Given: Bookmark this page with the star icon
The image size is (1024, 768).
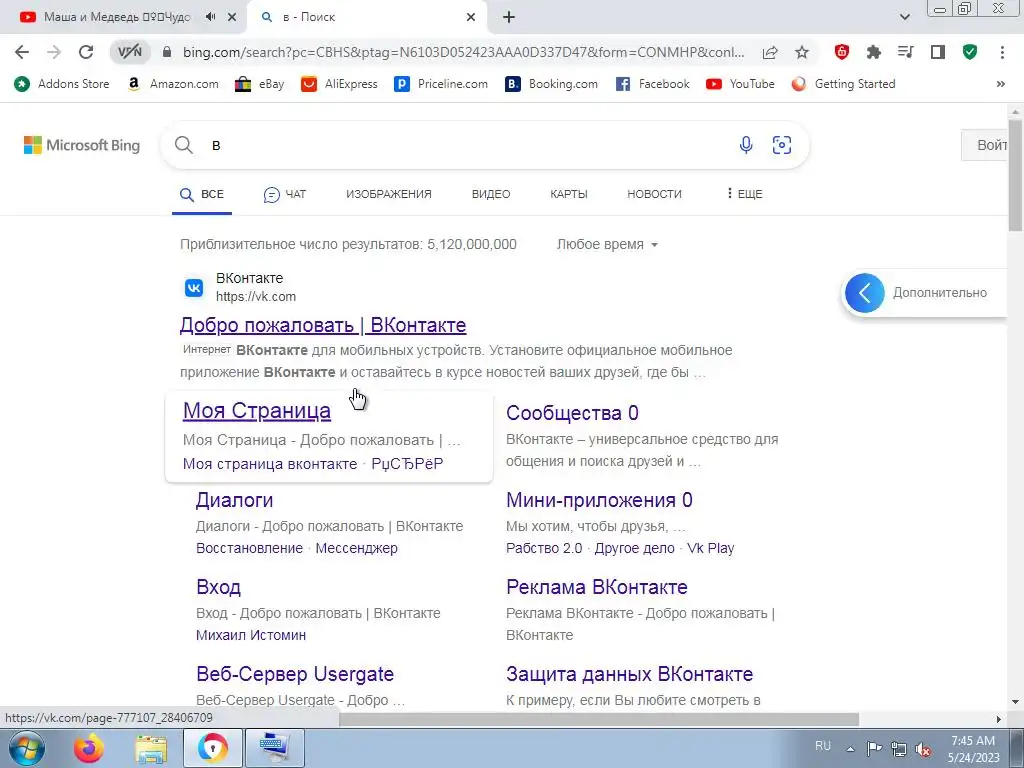Looking at the screenshot, I should (x=802, y=52).
